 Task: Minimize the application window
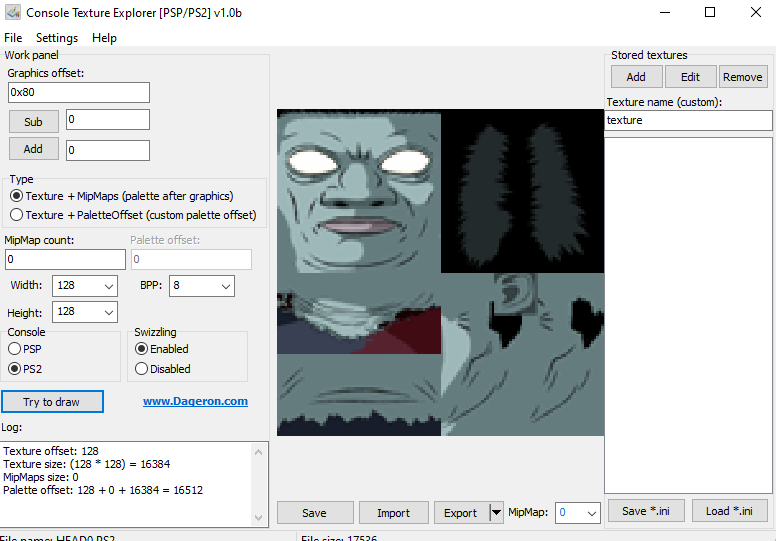665,12
